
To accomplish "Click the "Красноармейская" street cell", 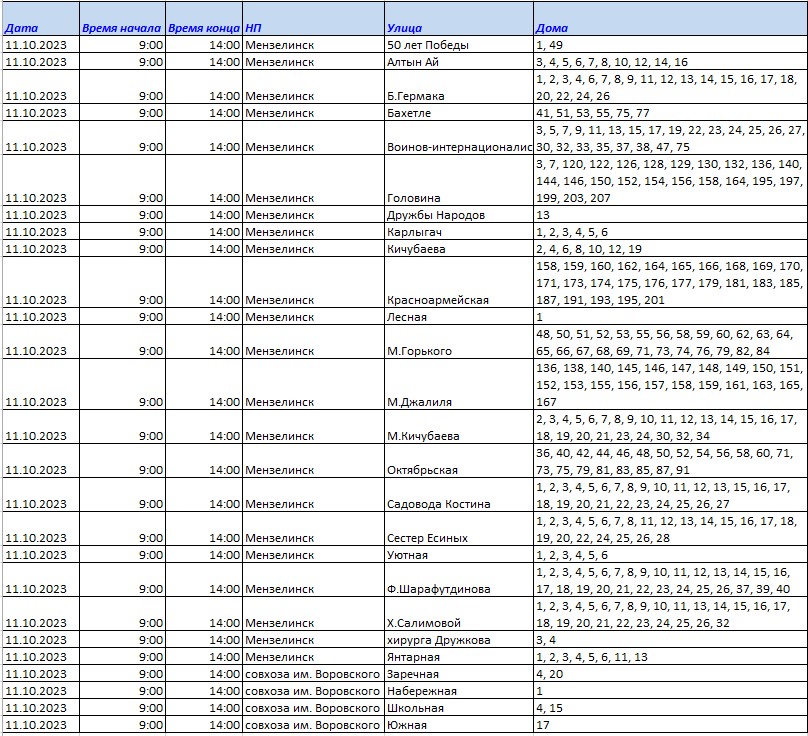I will point(457,300).
